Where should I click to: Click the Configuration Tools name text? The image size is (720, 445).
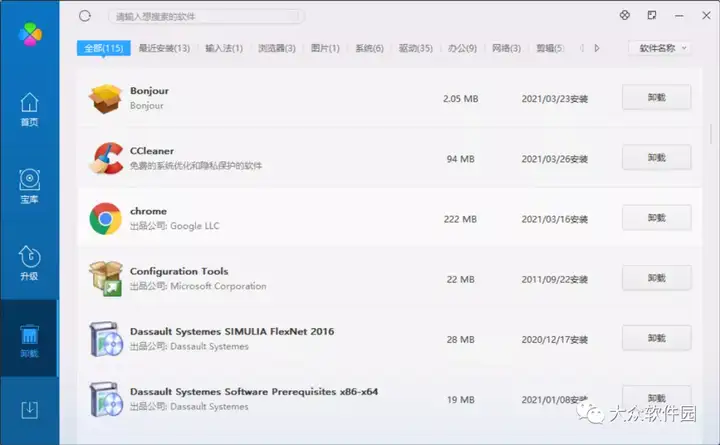coord(179,271)
